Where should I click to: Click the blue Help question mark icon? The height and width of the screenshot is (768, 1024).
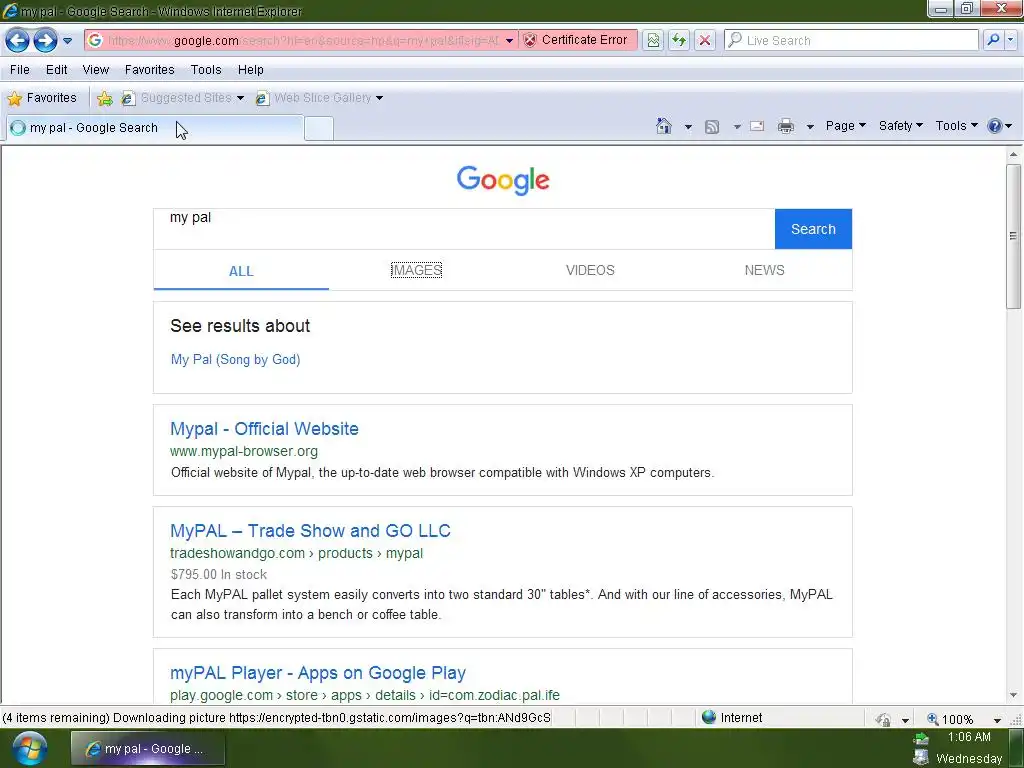point(995,126)
